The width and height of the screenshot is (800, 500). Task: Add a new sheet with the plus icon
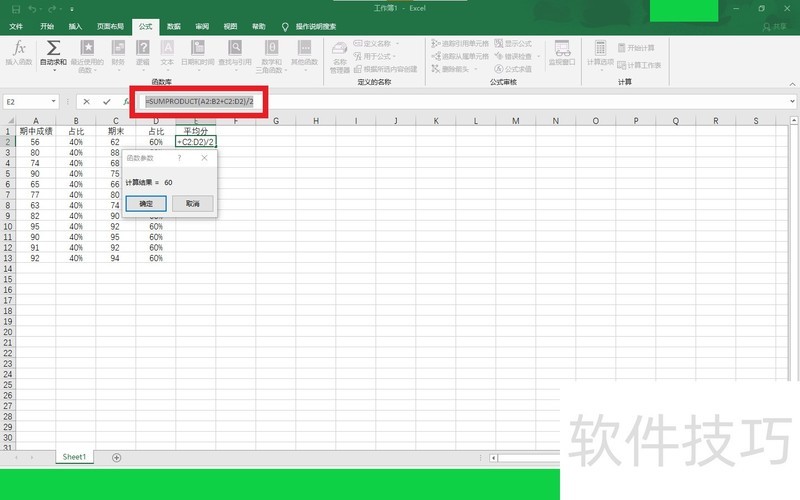click(x=116, y=458)
